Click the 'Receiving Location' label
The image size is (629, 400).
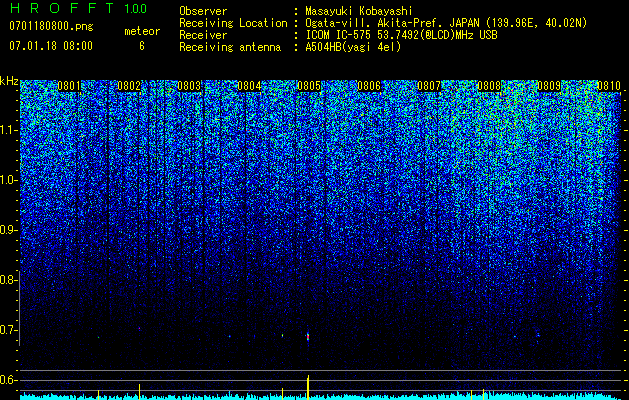click(233, 23)
